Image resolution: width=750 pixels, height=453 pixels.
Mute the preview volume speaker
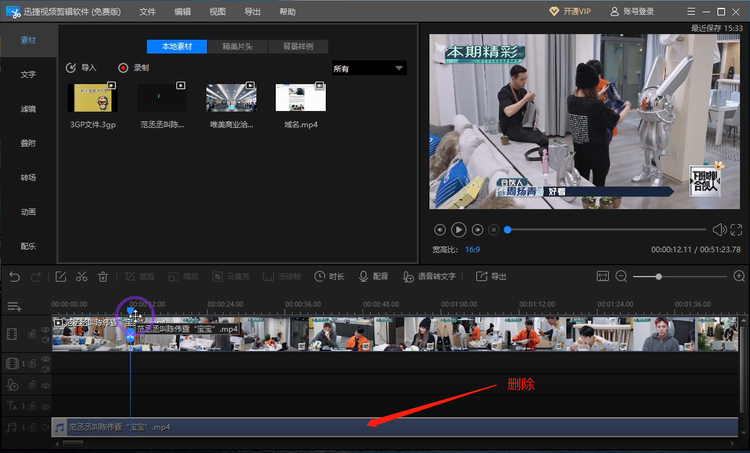[x=719, y=230]
